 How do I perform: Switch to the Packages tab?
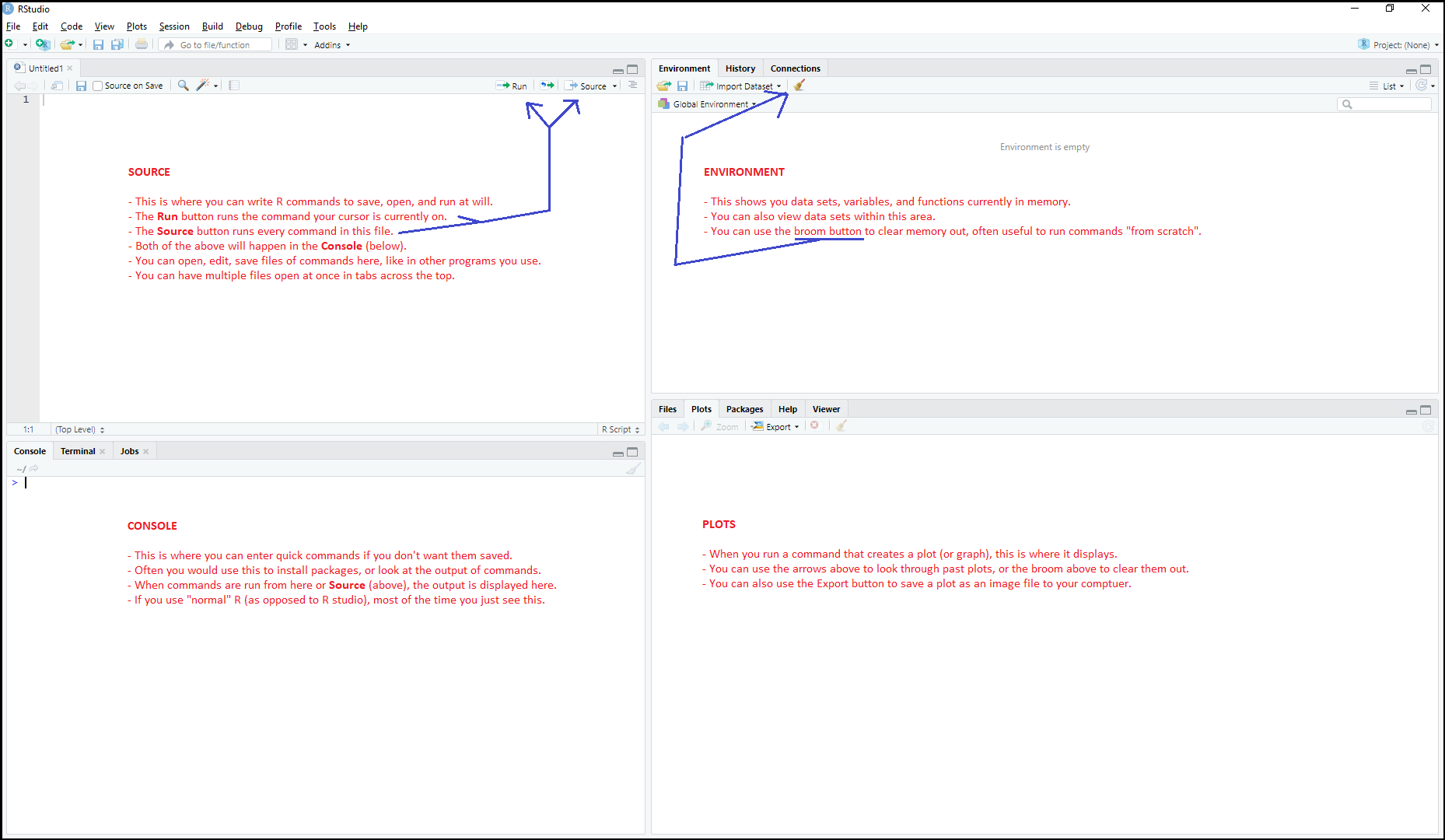point(744,409)
